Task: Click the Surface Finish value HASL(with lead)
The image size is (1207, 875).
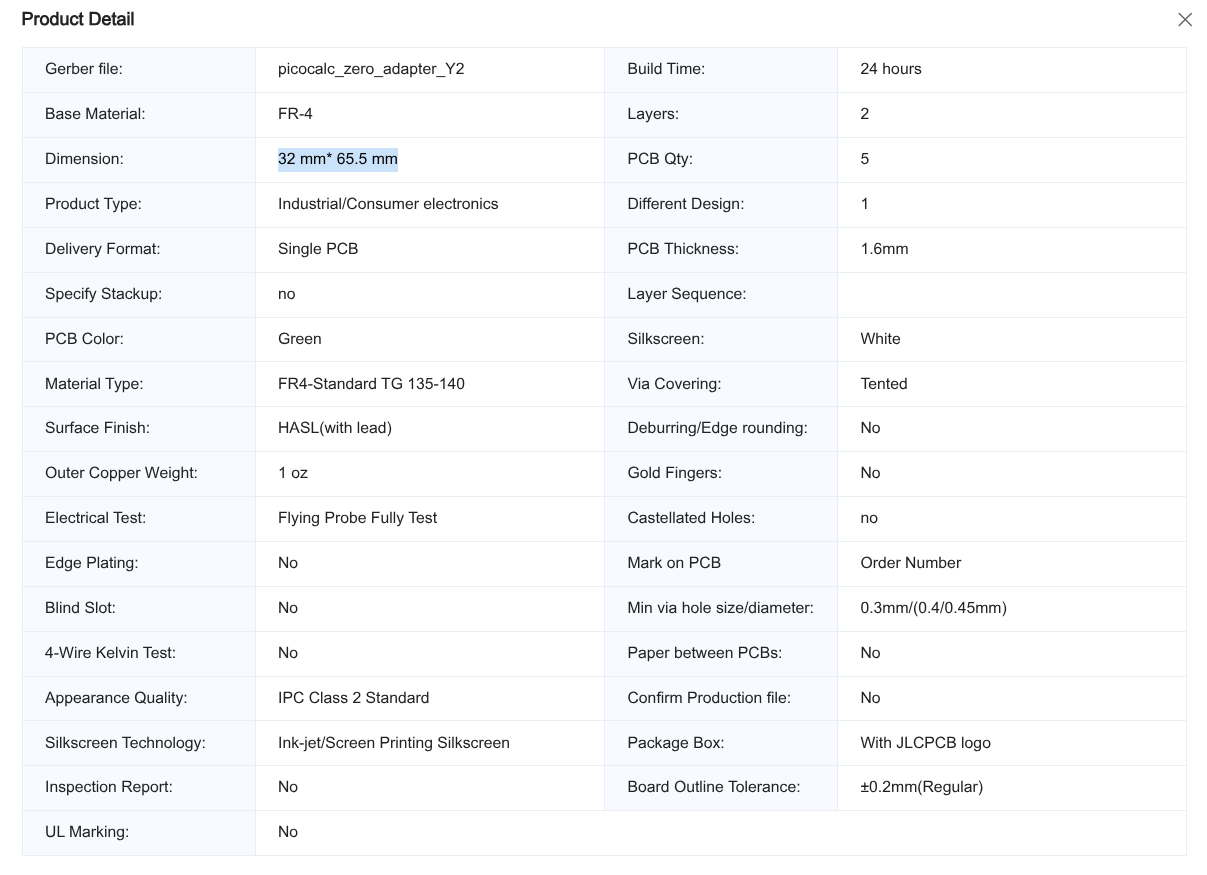Action: tap(335, 428)
